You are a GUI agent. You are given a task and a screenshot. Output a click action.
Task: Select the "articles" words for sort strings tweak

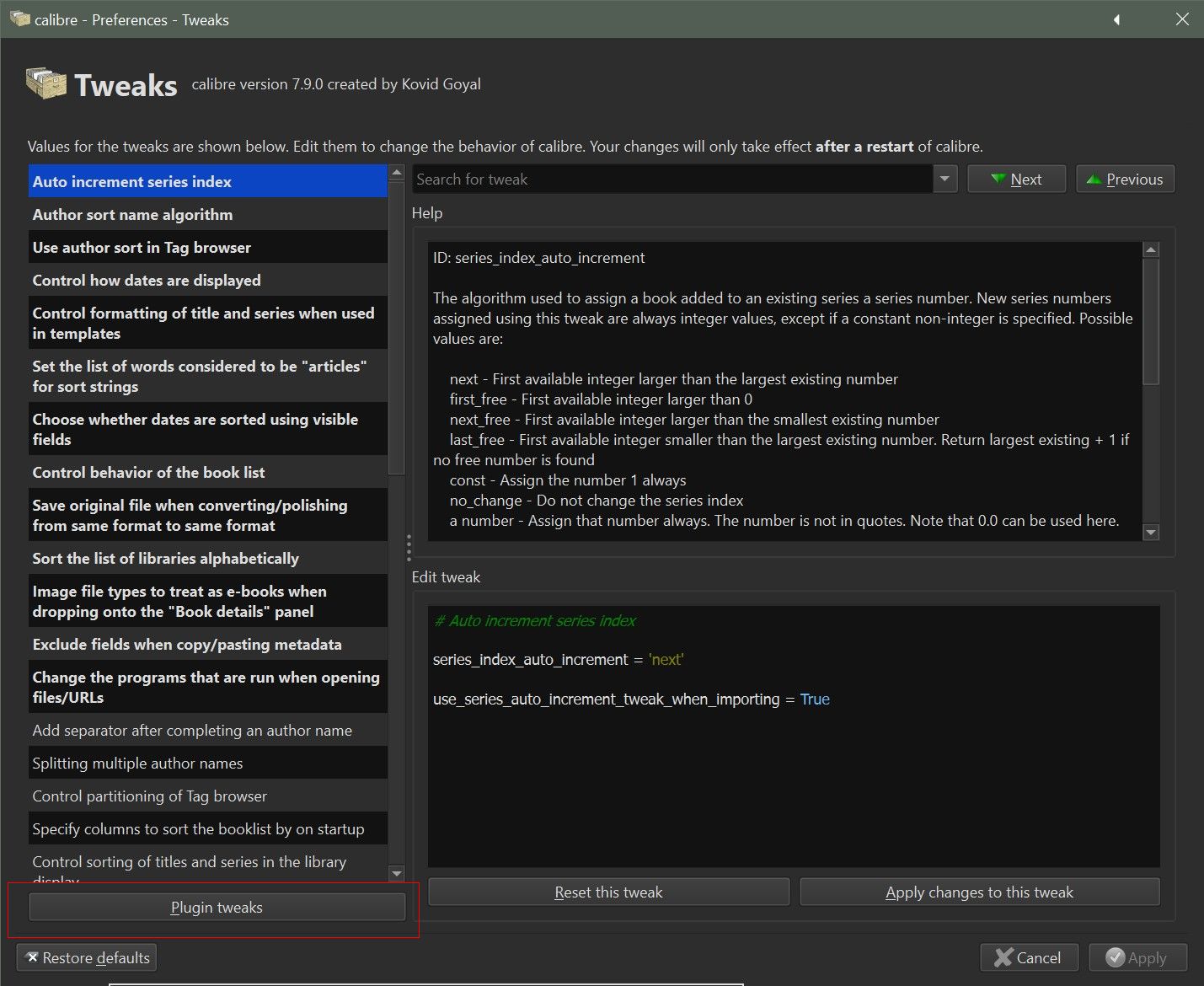[208, 376]
